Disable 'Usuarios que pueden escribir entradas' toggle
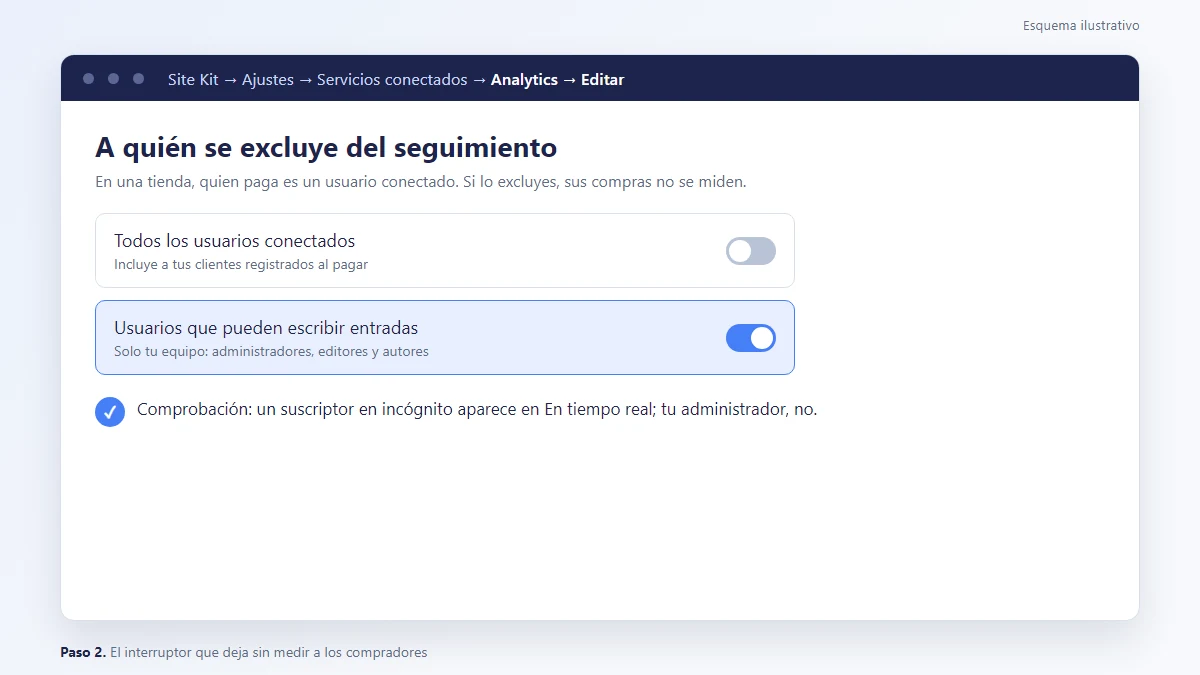Image resolution: width=1200 pixels, height=675 pixels. click(751, 338)
